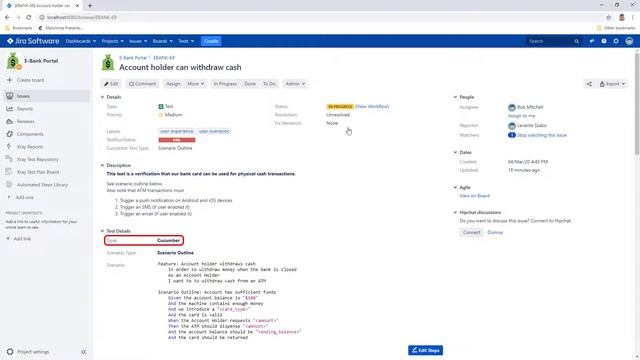Click reporter Levente Szabo

(x=532, y=125)
